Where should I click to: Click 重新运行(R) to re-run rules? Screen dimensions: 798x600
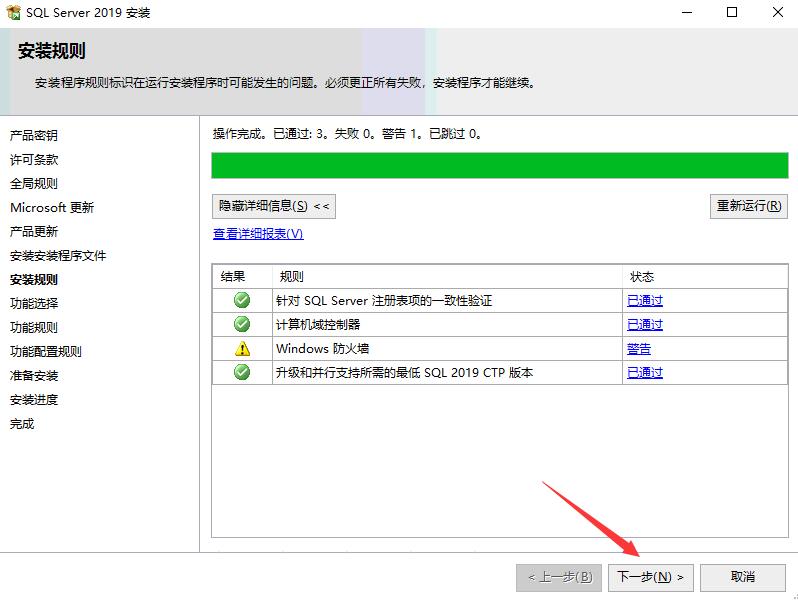(x=749, y=206)
